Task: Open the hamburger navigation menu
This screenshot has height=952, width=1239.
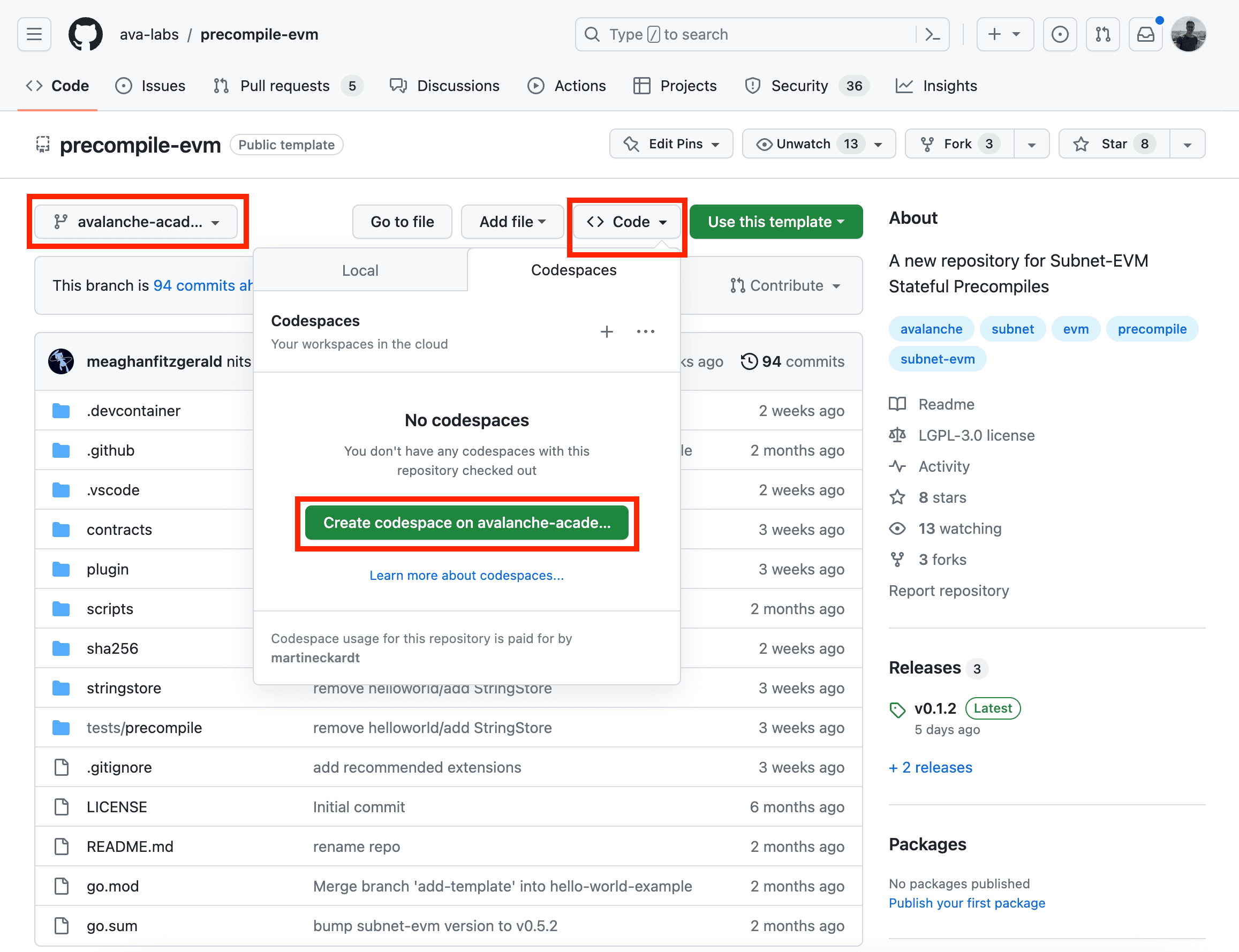Action: (34, 35)
